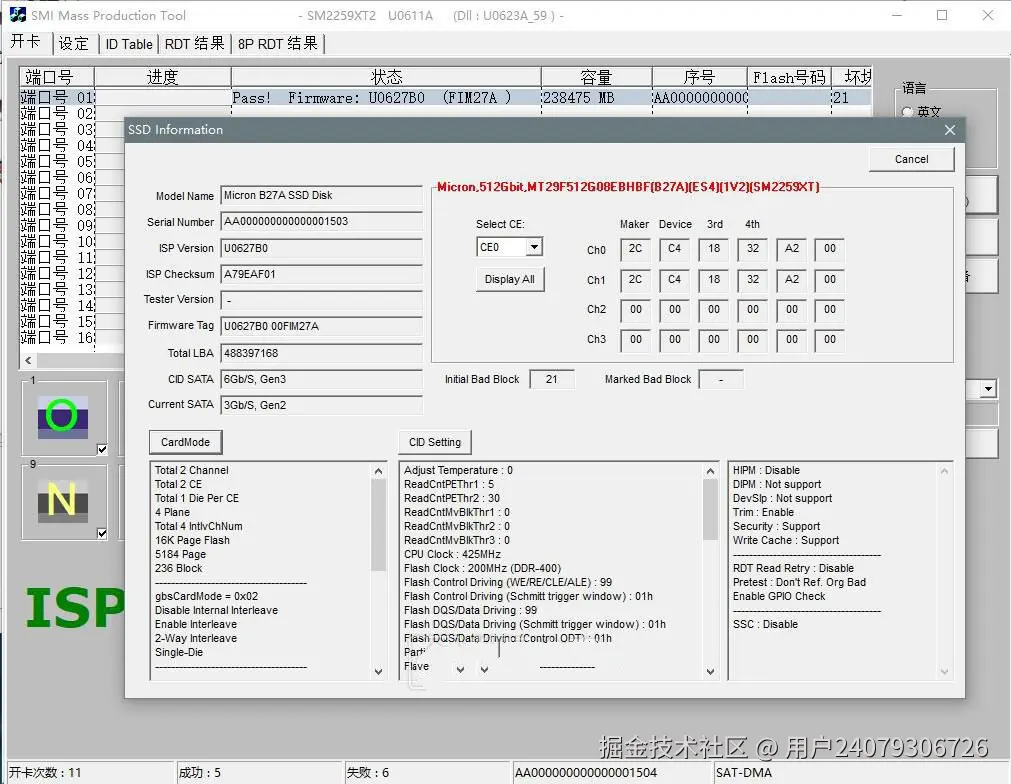1011x784 pixels.
Task: Click Ch0 4th value 32
Action: tap(752, 249)
